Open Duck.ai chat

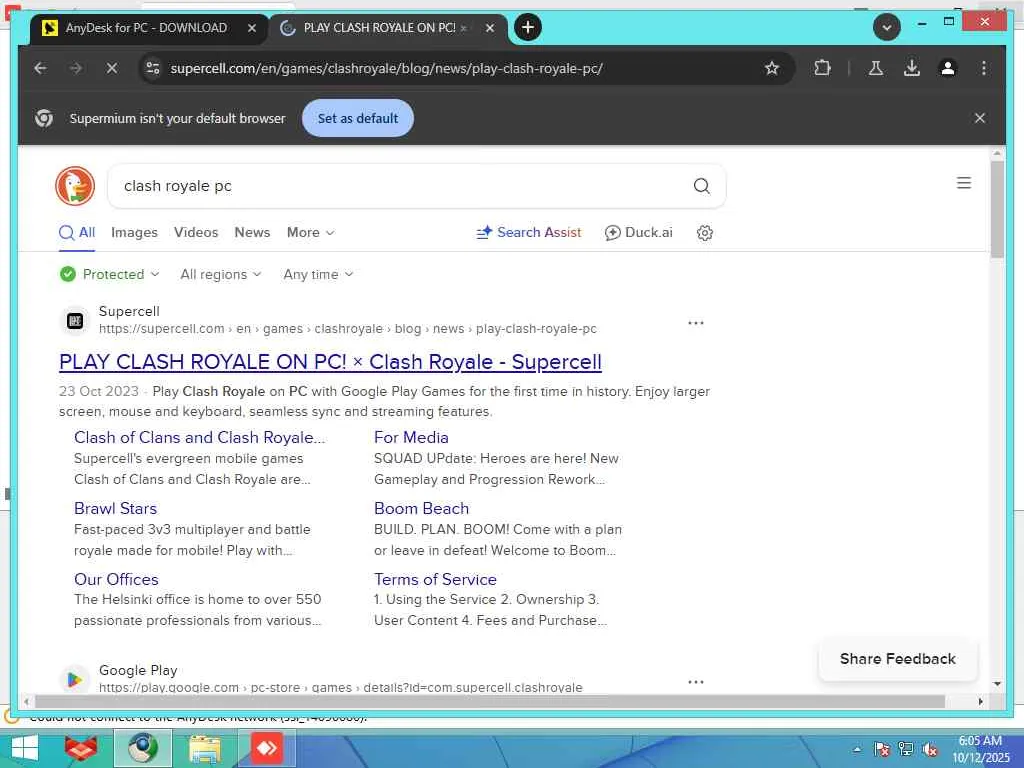[x=639, y=232]
